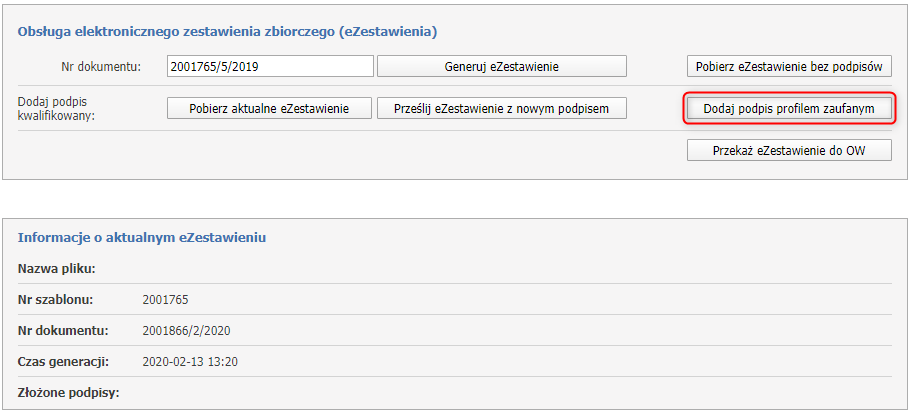Viewport: 912px width, 414px height.
Task: Select the document number value 2001866/2/2020
Action: tap(187, 330)
